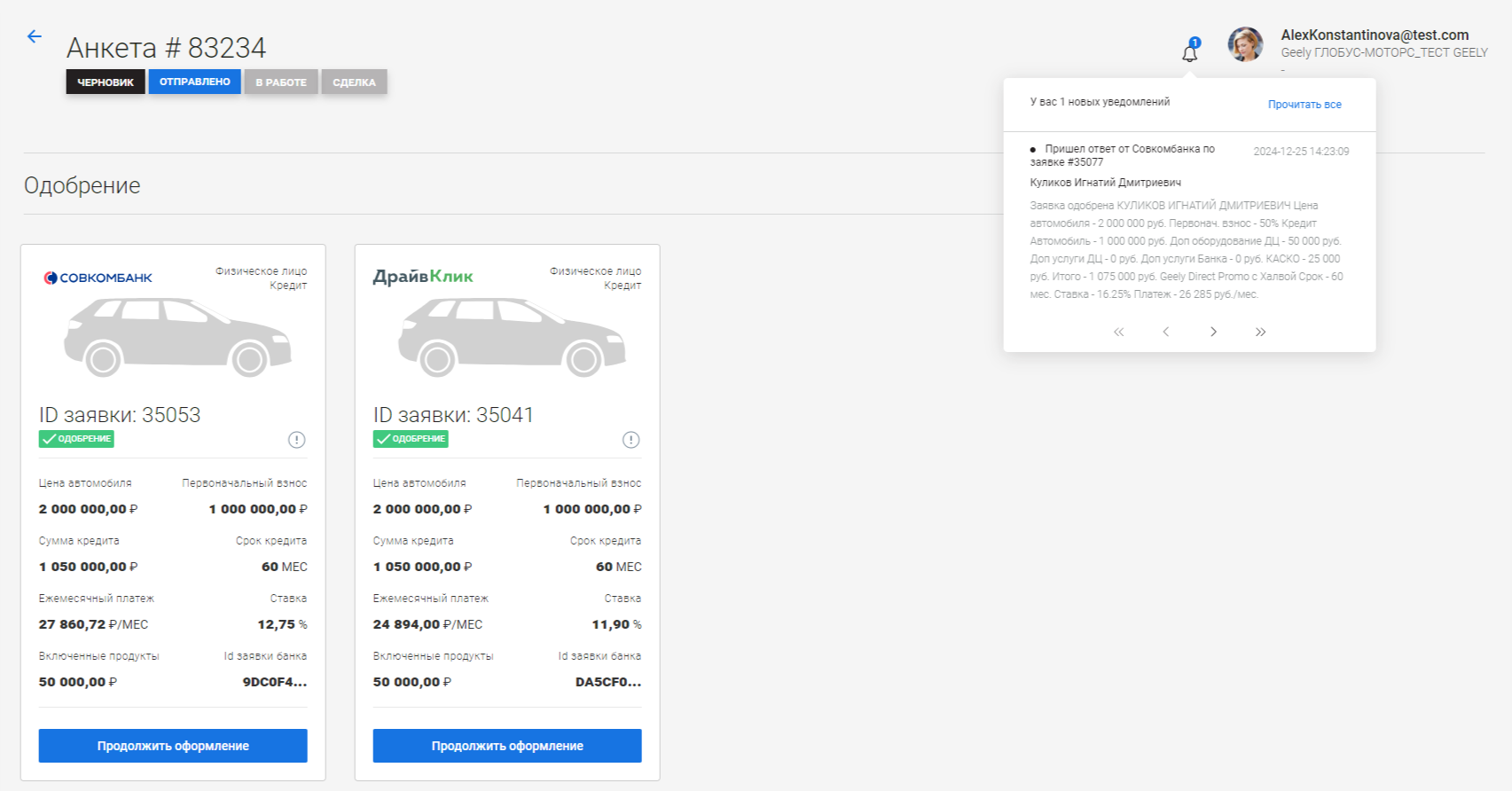The image size is (1512, 791).
Task: Click the Sovcombank logo
Action: pos(98,278)
